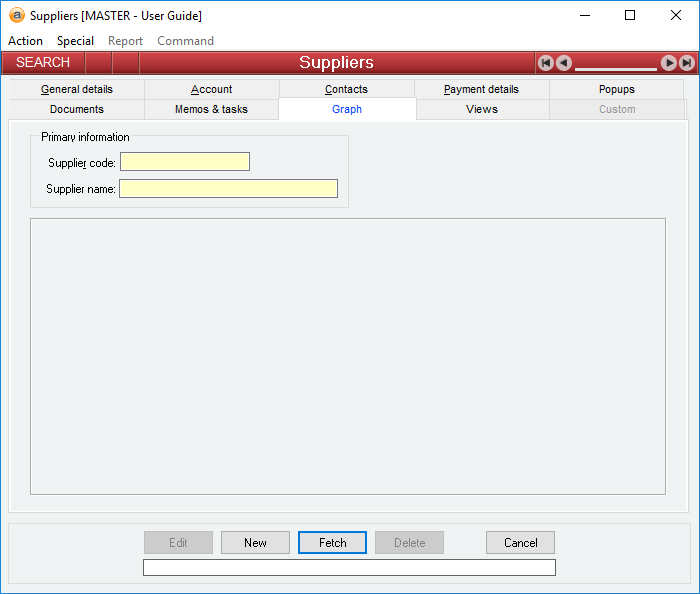This screenshot has width=700, height=594.
Task: Click the Suppliers app icon in title bar
Action: point(16,15)
